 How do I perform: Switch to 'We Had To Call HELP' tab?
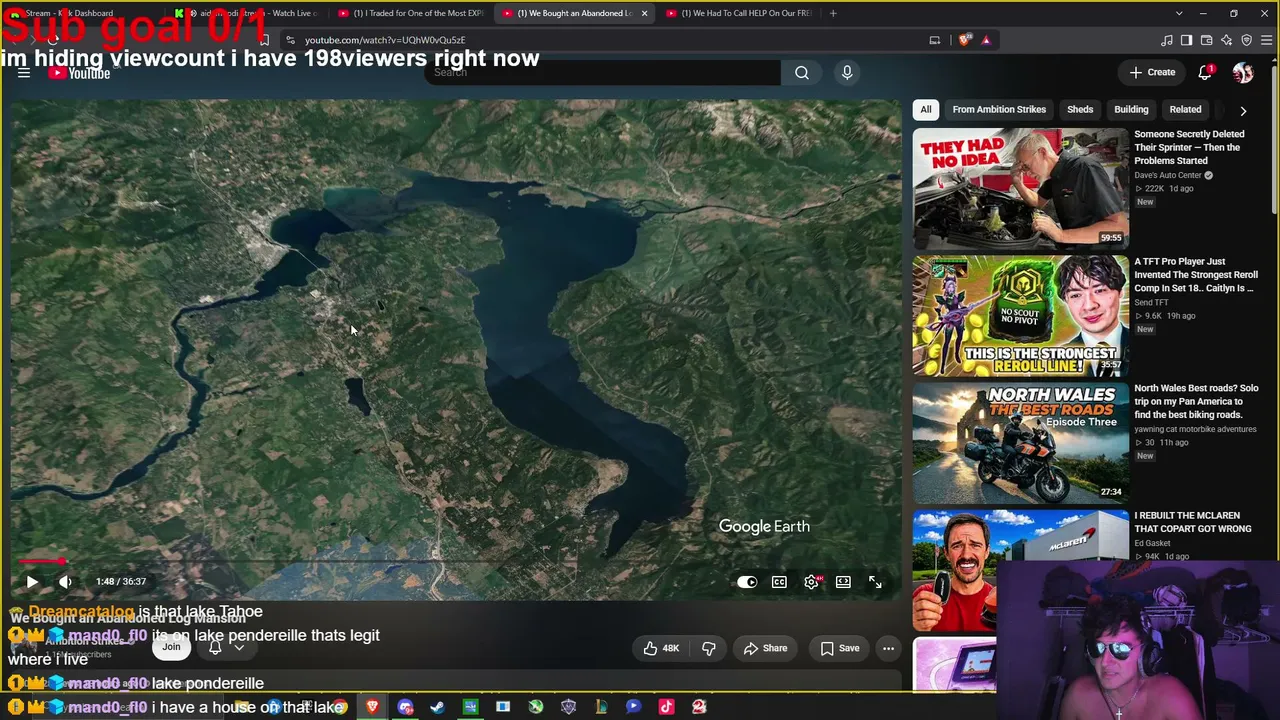pos(738,13)
